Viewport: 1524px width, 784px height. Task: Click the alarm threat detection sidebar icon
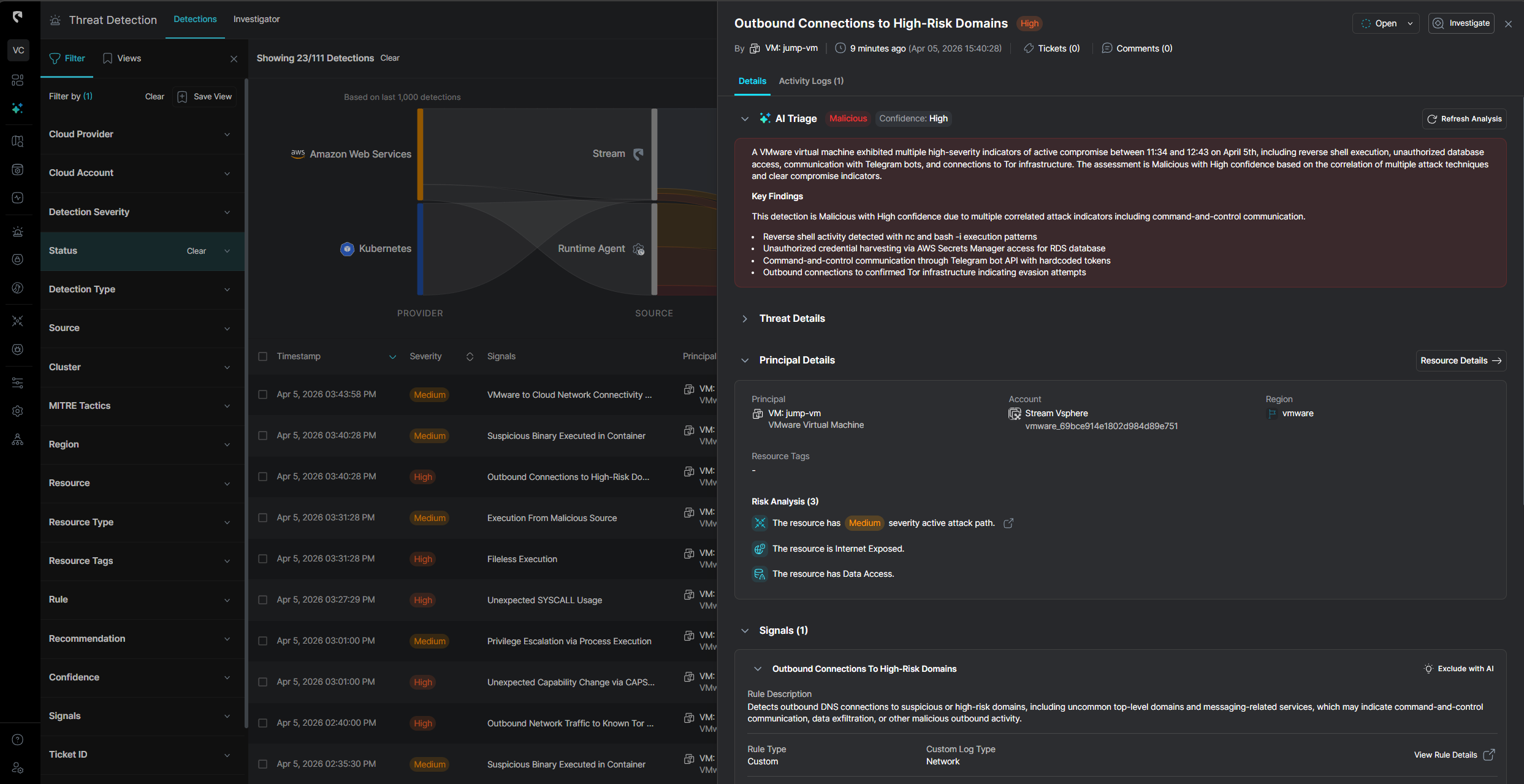pos(18,231)
